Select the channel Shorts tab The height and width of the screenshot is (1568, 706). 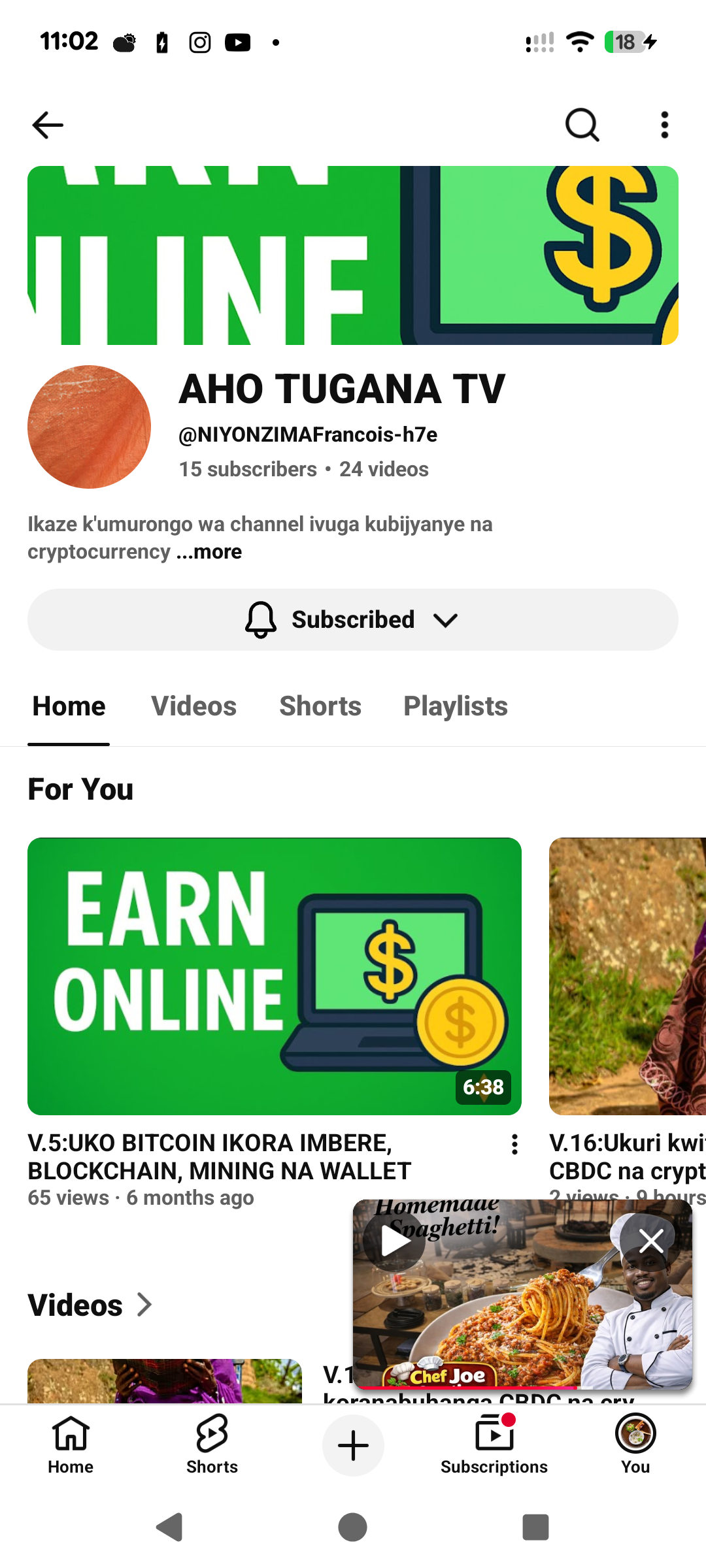pyautogui.click(x=320, y=706)
